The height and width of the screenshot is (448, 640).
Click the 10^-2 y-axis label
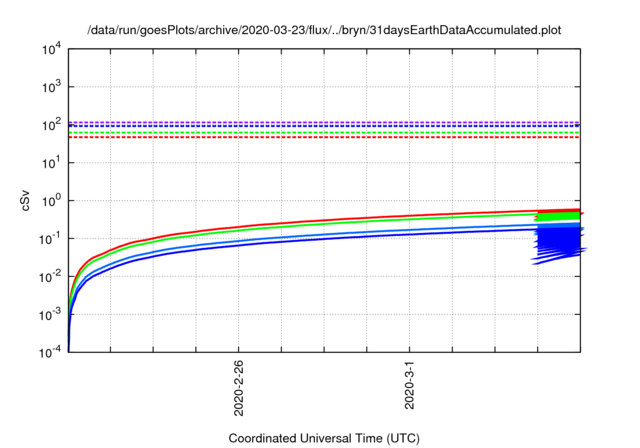tap(51, 276)
